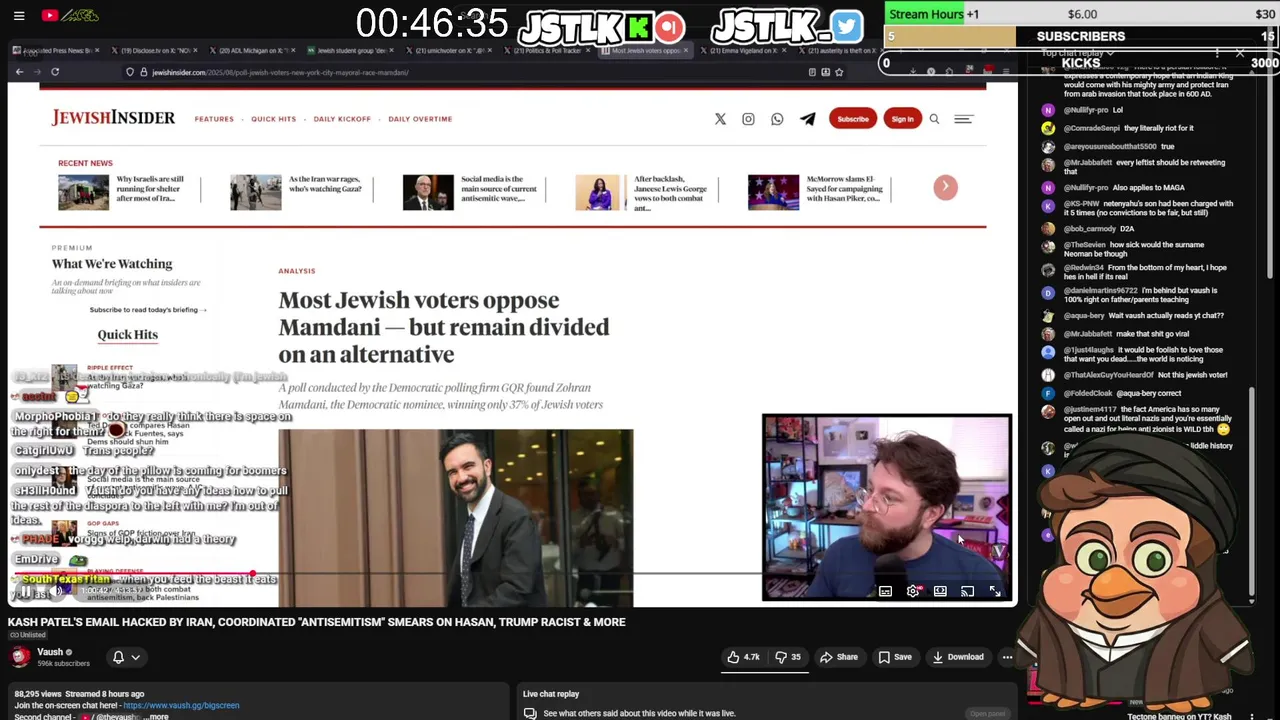This screenshot has height=720, width=1280.
Task: Open more actions ellipsis beside Download
Action: pos(1007,657)
